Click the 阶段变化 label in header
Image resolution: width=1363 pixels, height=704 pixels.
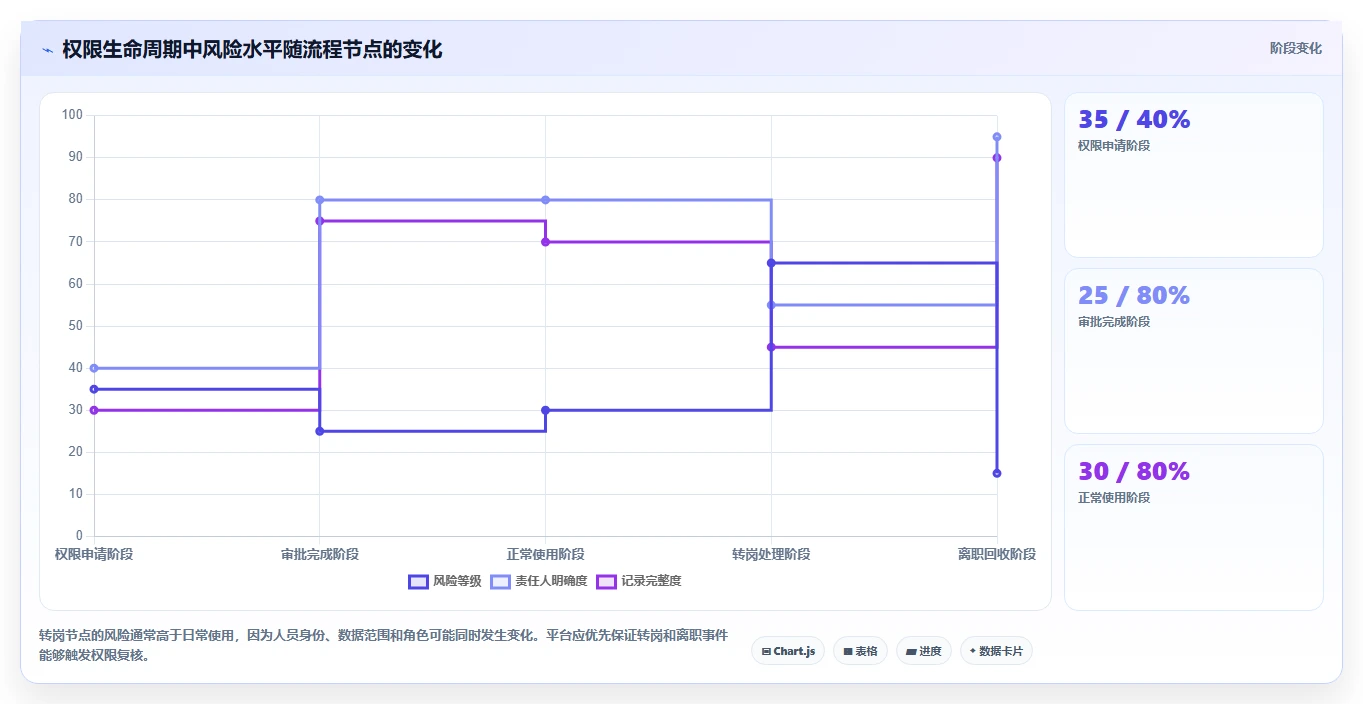click(1296, 49)
